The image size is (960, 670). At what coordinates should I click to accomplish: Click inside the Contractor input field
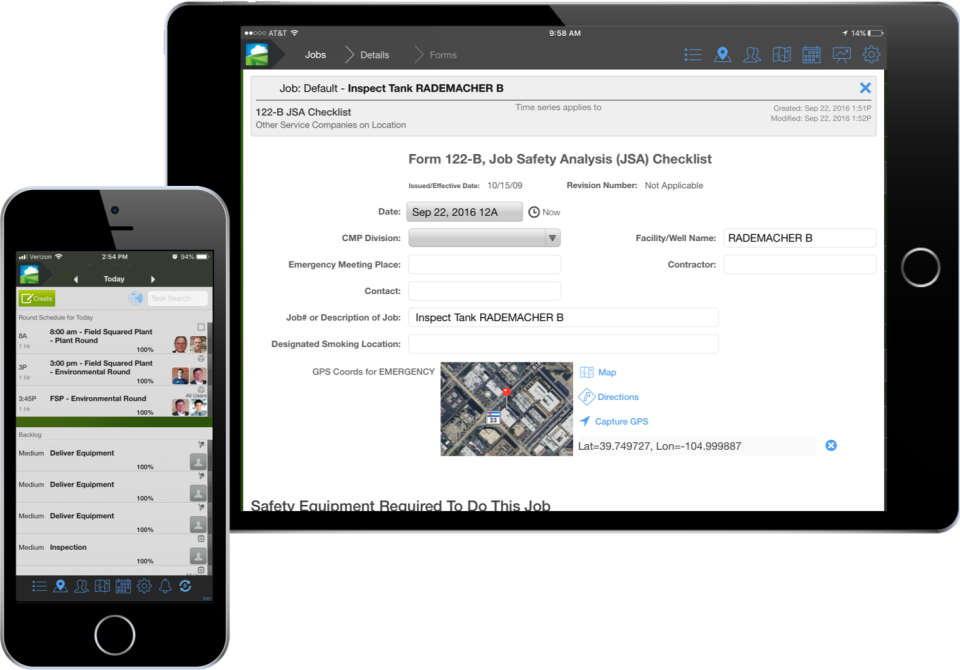click(800, 264)
